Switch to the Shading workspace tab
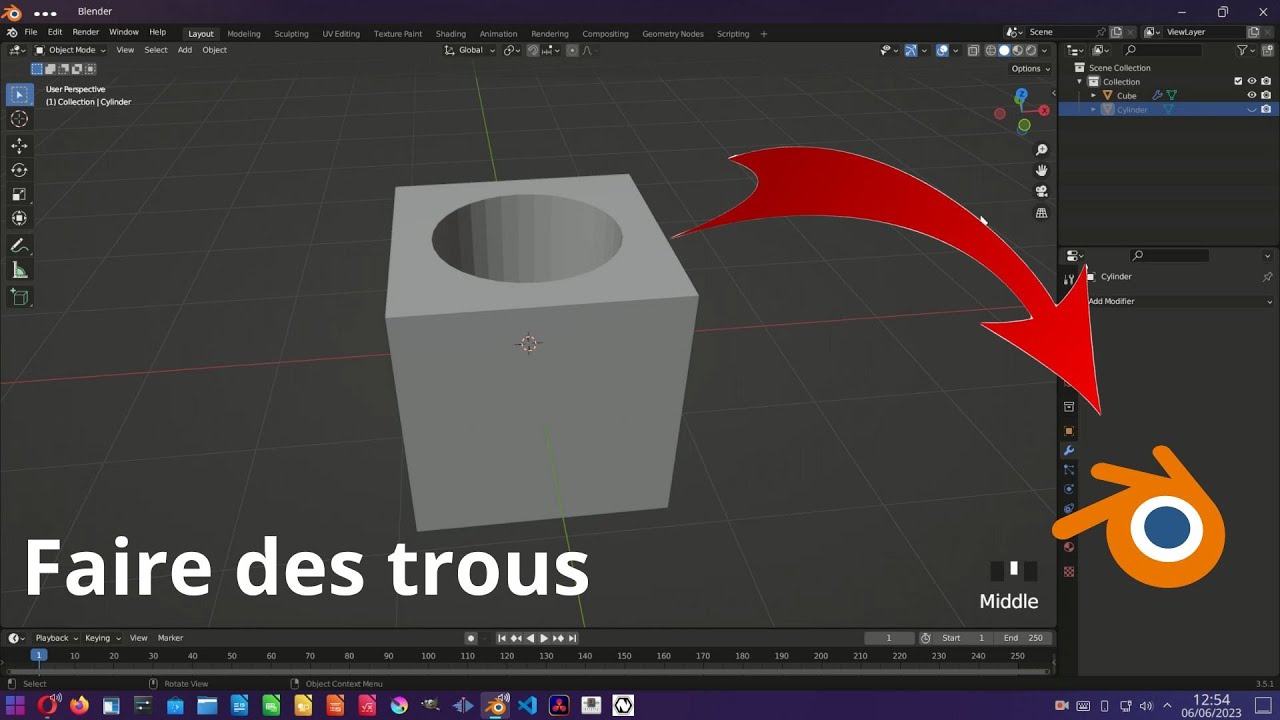The height and width of the screenshot is (720, 1280). point(451,33)
